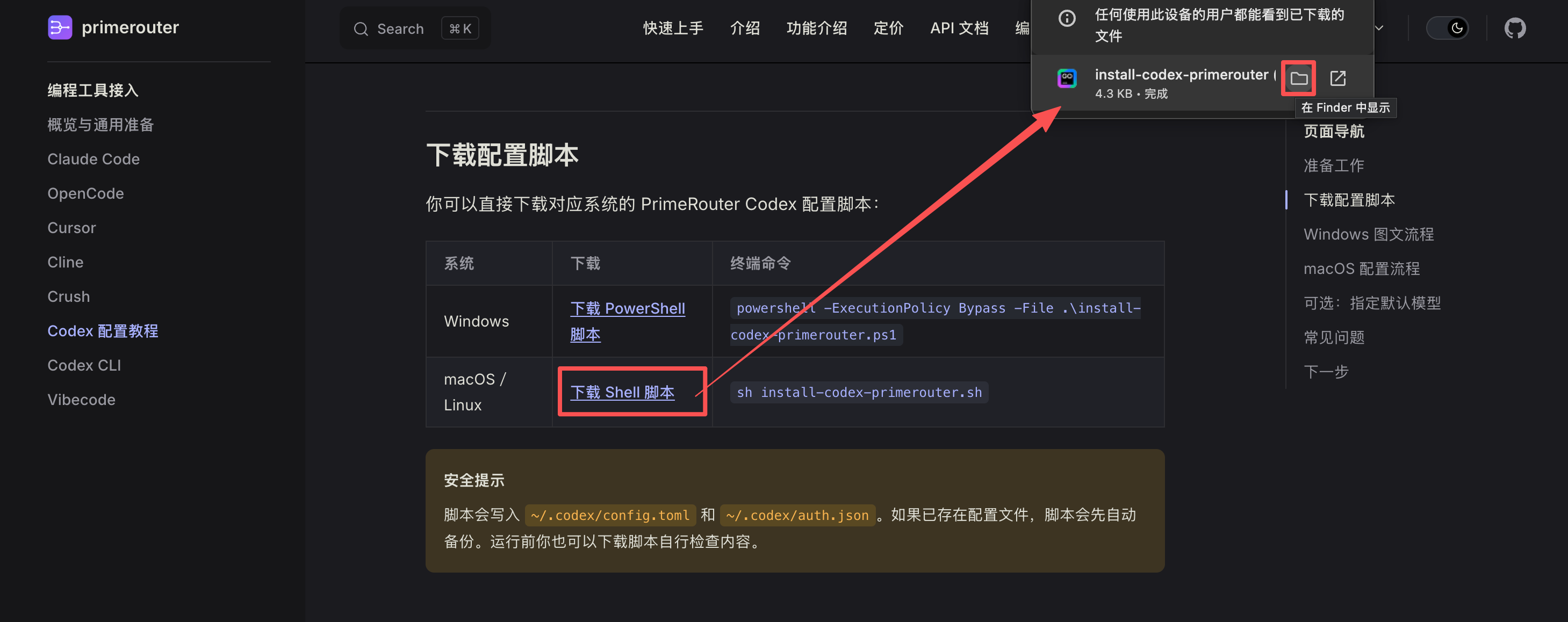Open the API 文档 nav item
The height and width of the screenshot is (622, 1568).
[959, 28]
